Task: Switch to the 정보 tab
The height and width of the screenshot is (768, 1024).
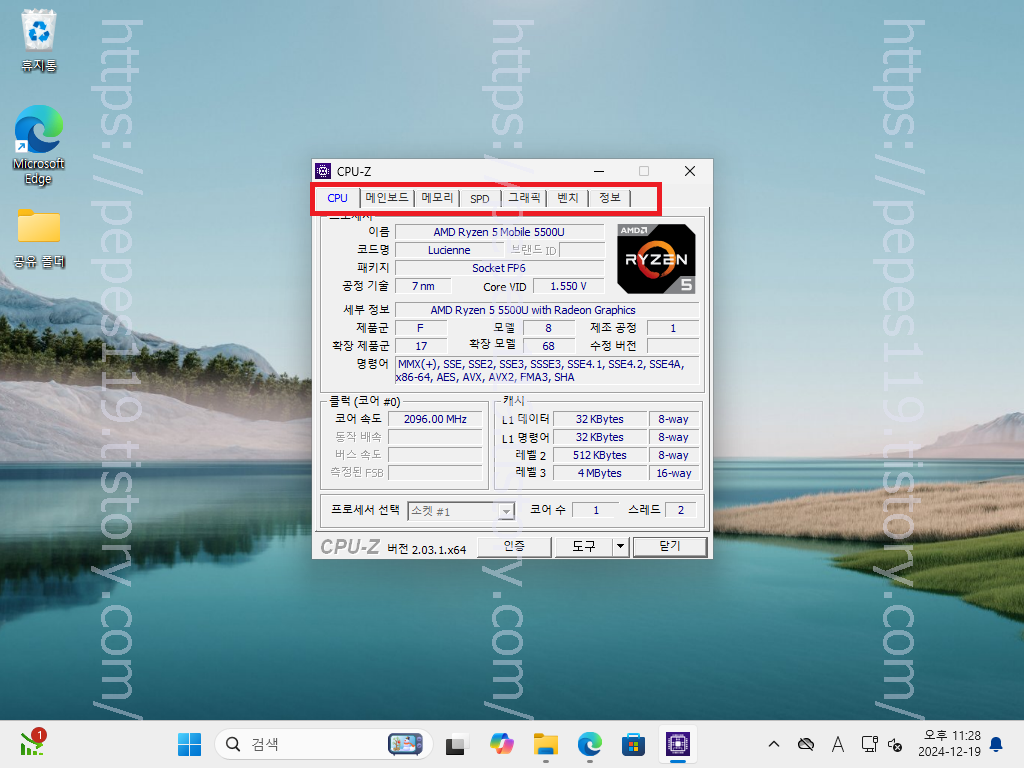Action: [x=609, y=197]
